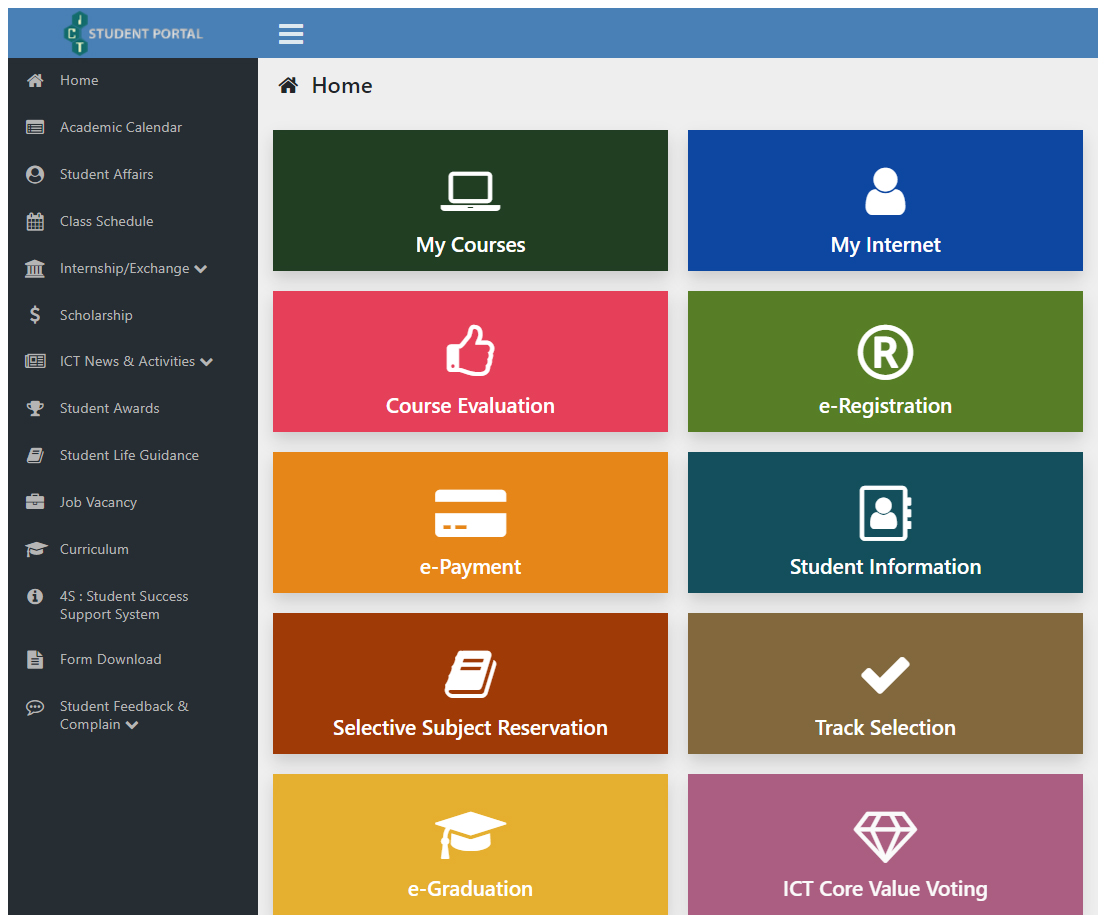
Task: Open the Curriculum link
Action: click(x=94, y=549)
